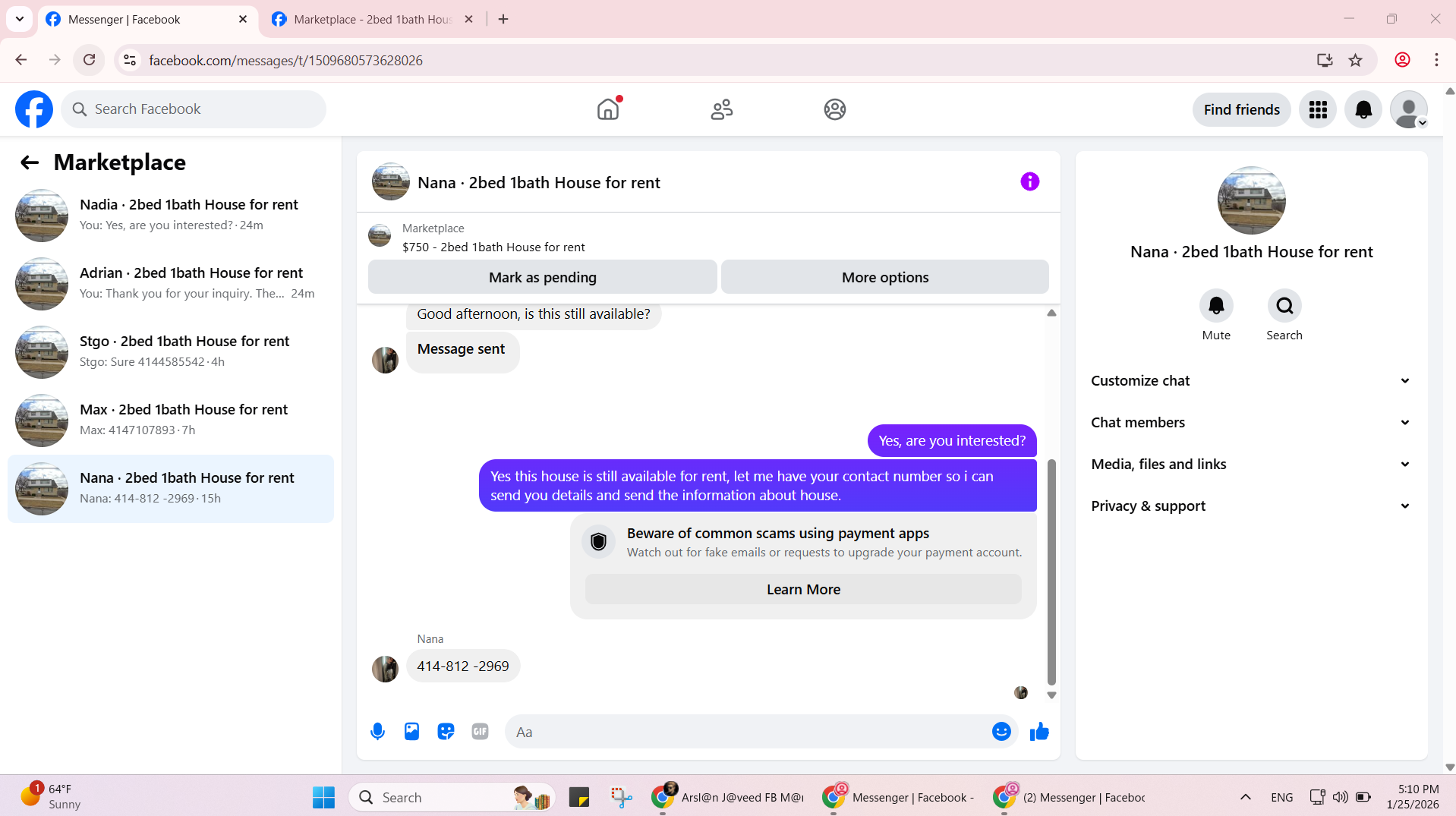Choose a GIF to send
The image size is (1456, 816).
coord(480,732)
